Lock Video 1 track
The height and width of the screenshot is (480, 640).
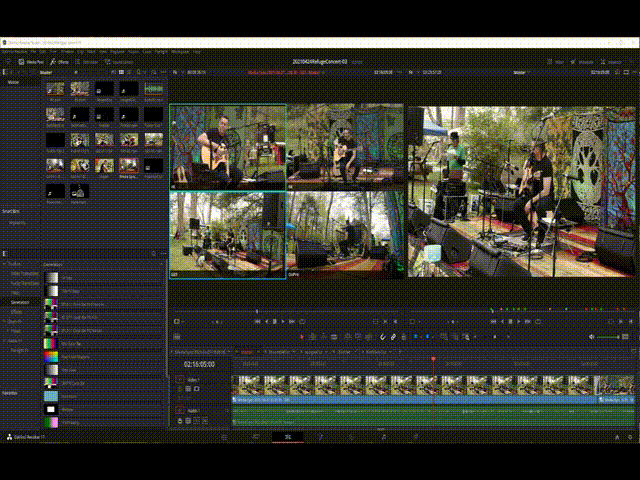point(182,388)
